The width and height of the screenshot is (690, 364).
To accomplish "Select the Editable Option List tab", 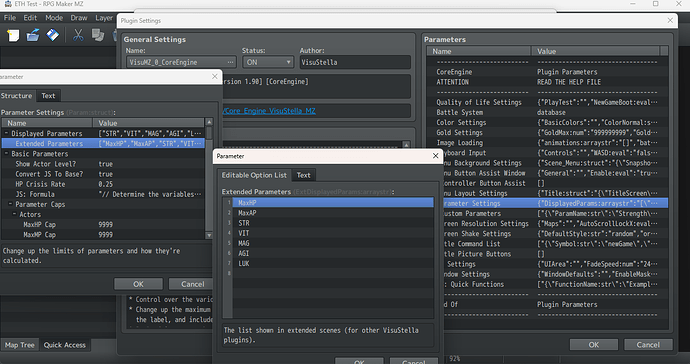I will pos(254,175).
